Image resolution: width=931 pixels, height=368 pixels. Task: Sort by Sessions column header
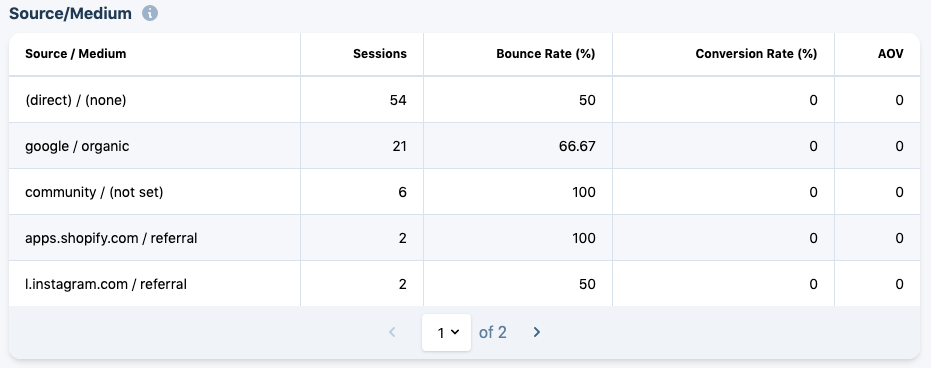pos(380,54)
